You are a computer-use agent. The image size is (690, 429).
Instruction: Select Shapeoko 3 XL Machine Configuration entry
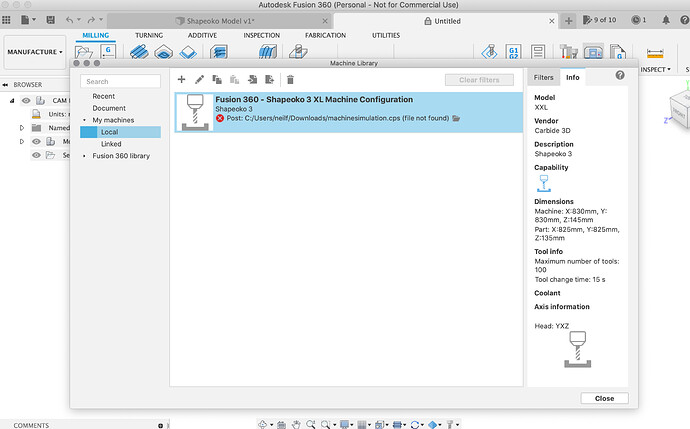point(349,112)
